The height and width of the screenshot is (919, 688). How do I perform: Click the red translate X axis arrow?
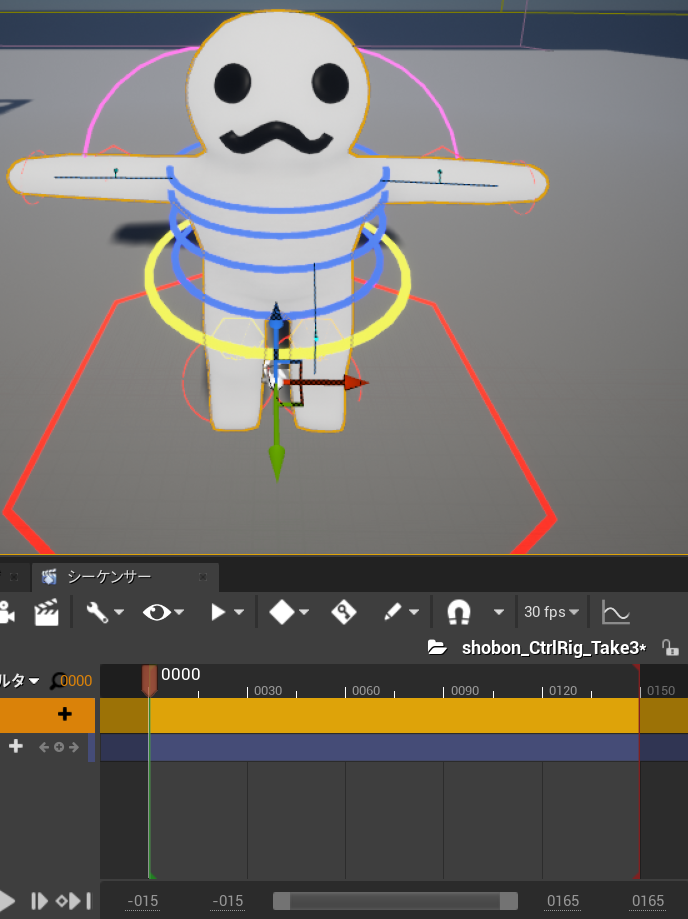(x=355, y=383)
